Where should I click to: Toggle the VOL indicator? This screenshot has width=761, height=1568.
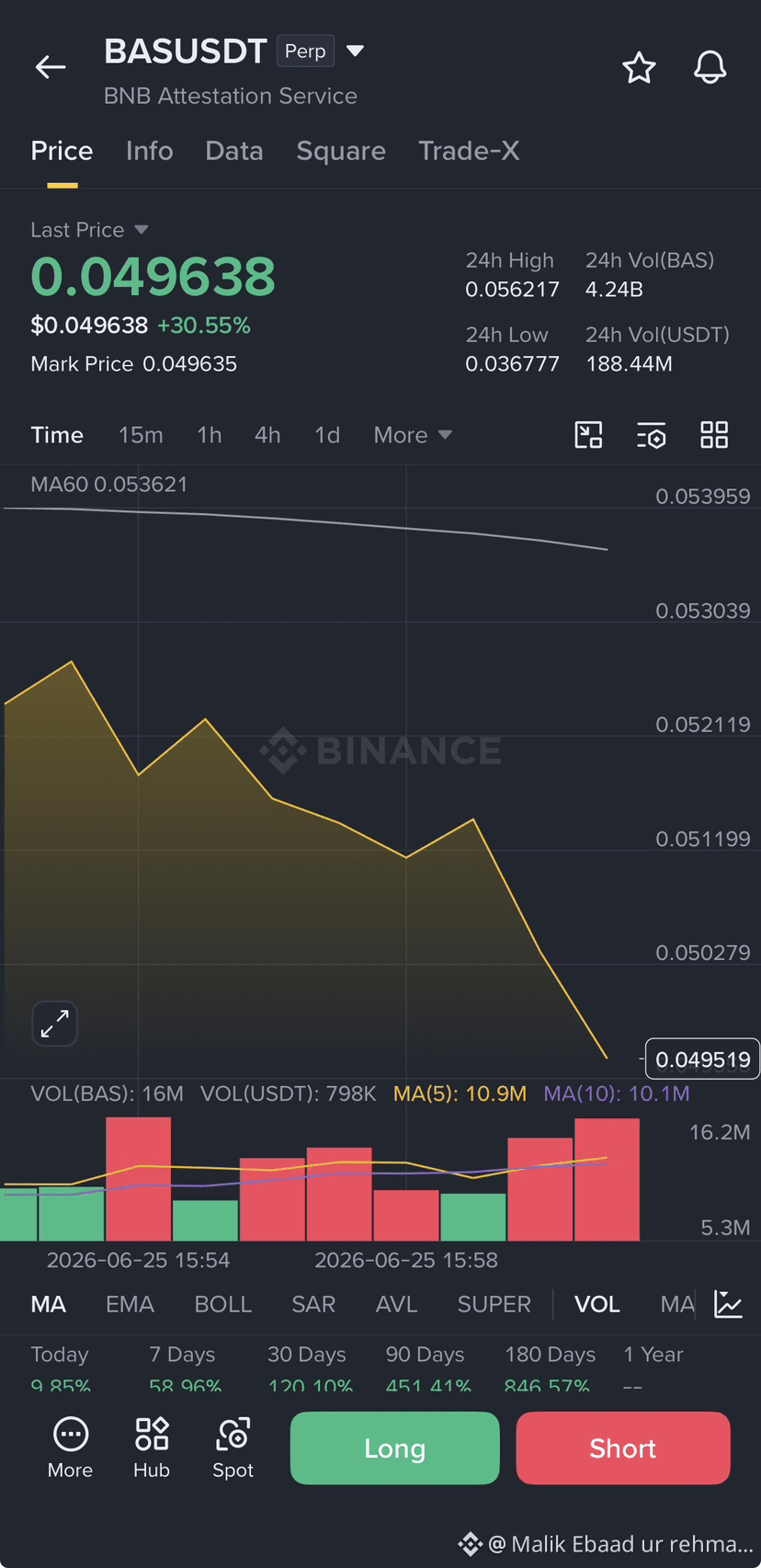[x=596, y=1304]
